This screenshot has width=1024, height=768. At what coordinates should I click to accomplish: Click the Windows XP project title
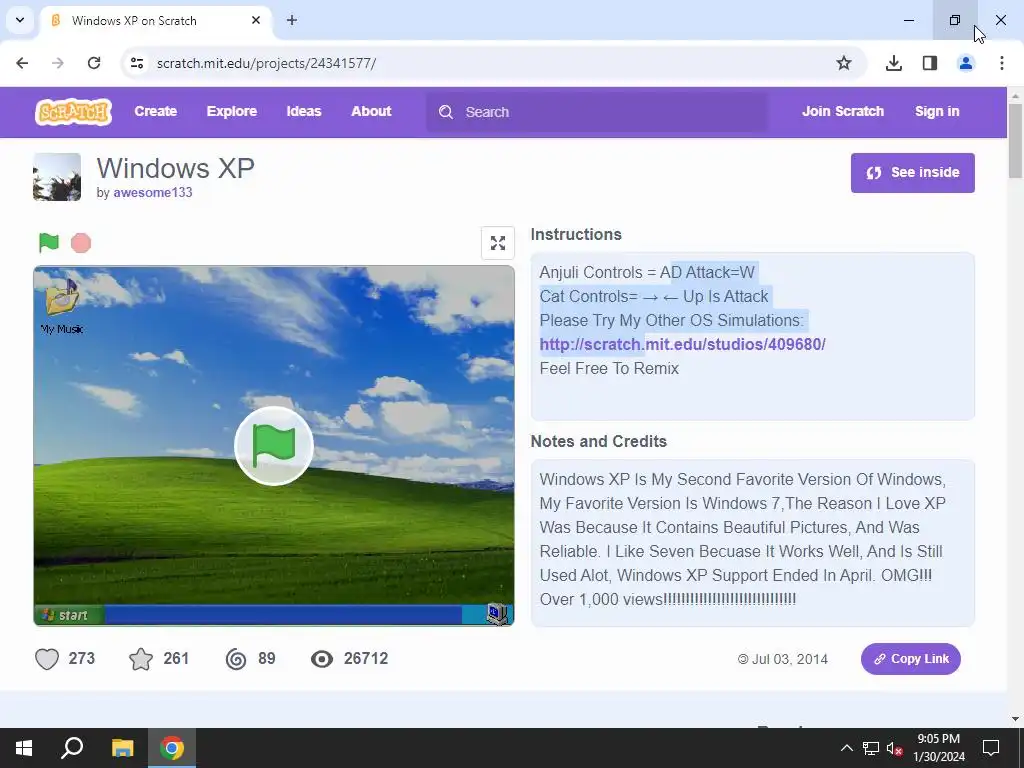pyautogui.click(x=176, y=168)
